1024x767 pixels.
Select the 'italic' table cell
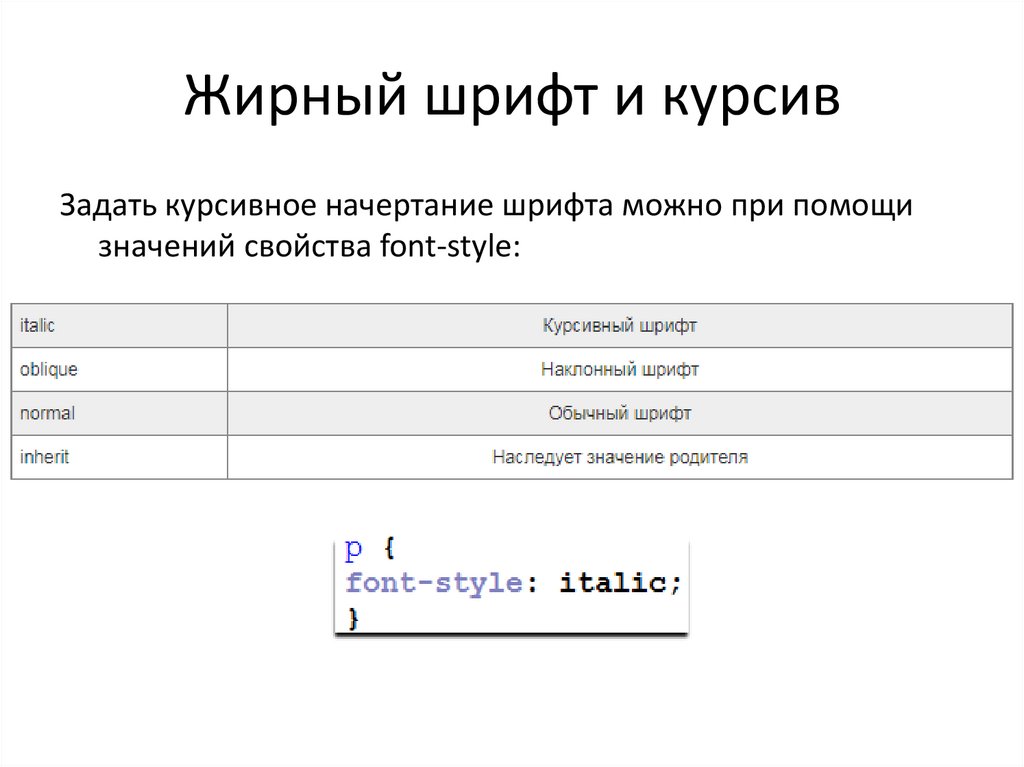pos(120,325)
